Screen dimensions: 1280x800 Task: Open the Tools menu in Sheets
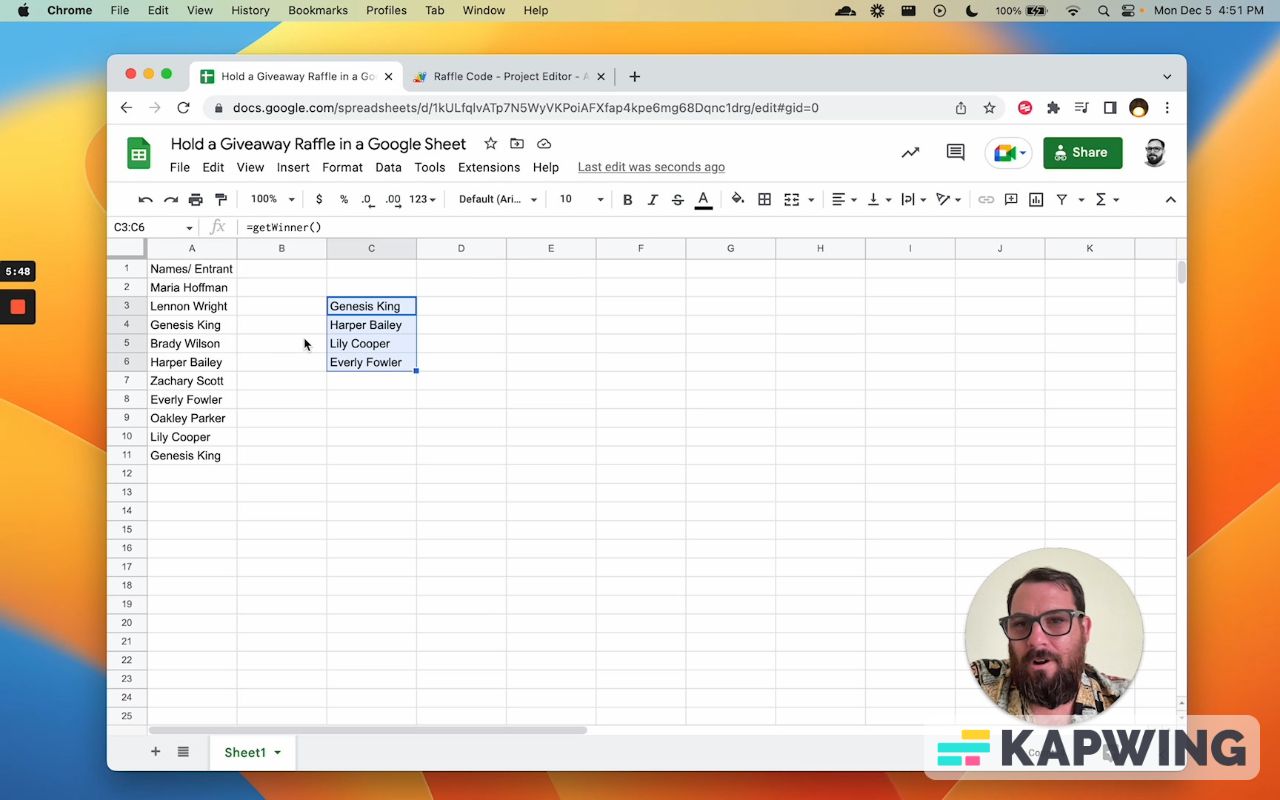430,167
